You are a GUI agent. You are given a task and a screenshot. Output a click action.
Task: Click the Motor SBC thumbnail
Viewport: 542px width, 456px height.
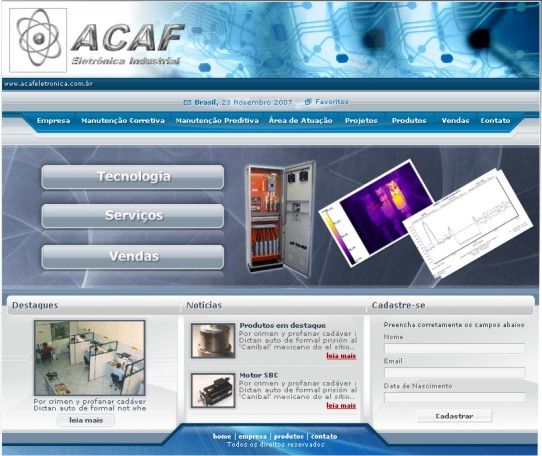pyautogui.click(x=213, y=391)
